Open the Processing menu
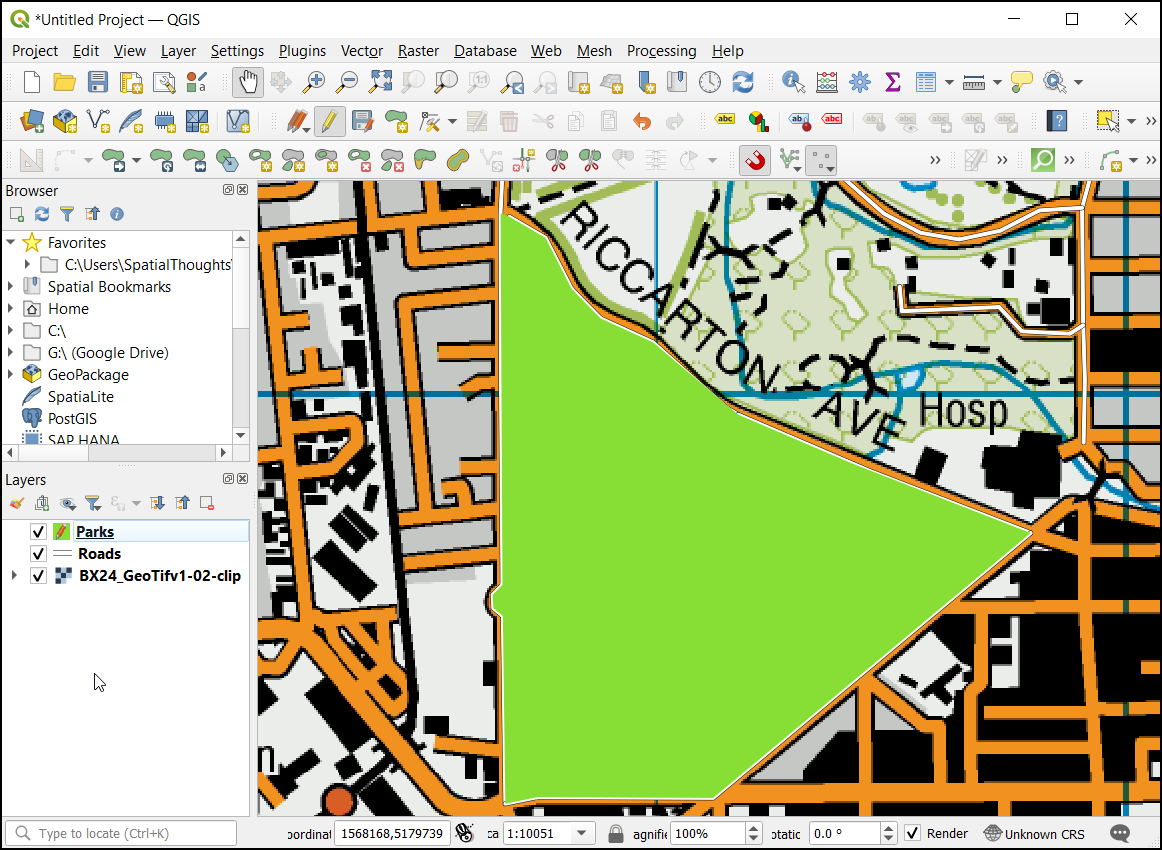This screenshot has height=850, width=1162. tap(661, 51)
